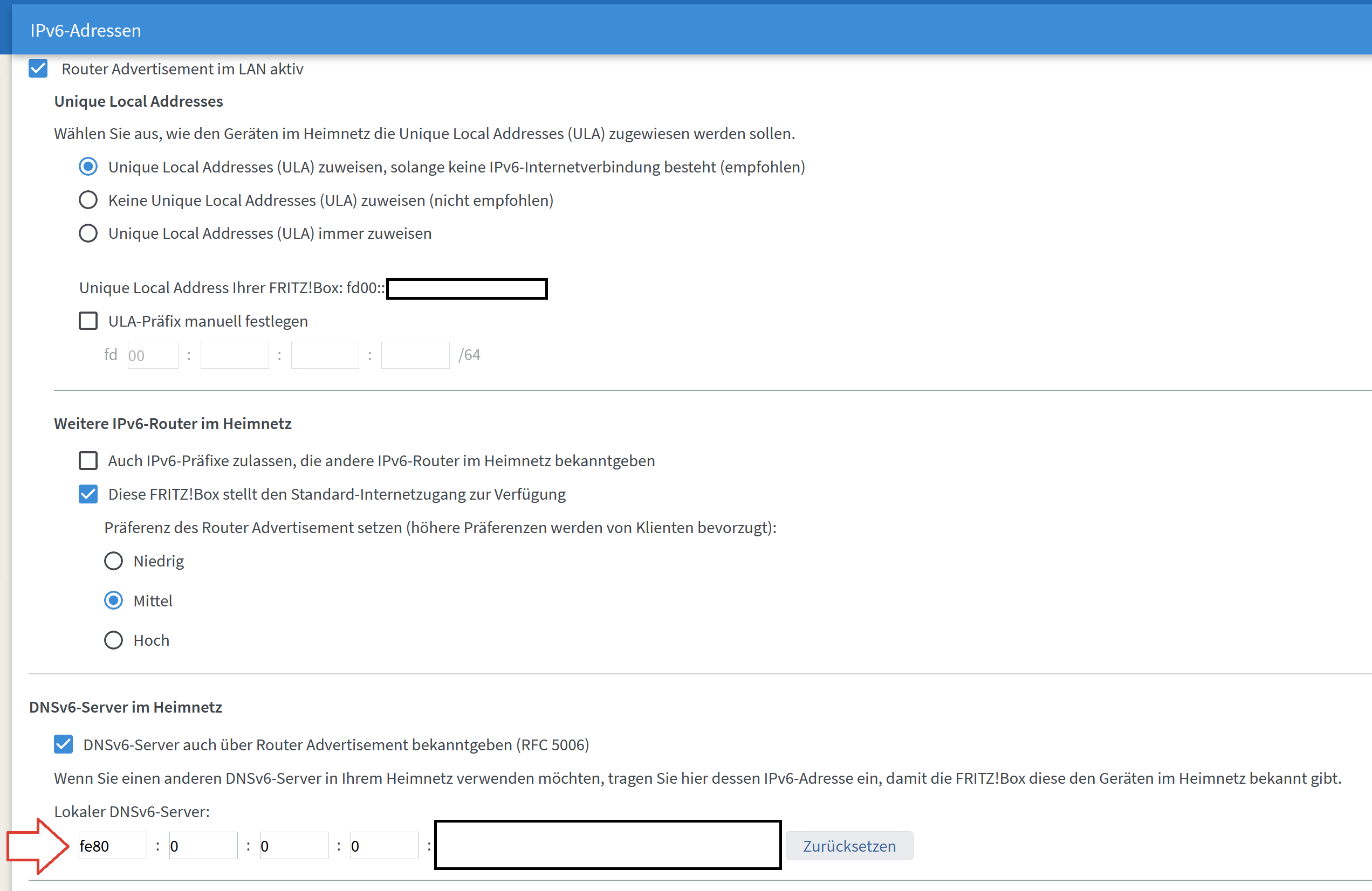This screenshot has height=891, width=1372.
Task: Click second ULA prefix input field
Action: click(235, 355)
